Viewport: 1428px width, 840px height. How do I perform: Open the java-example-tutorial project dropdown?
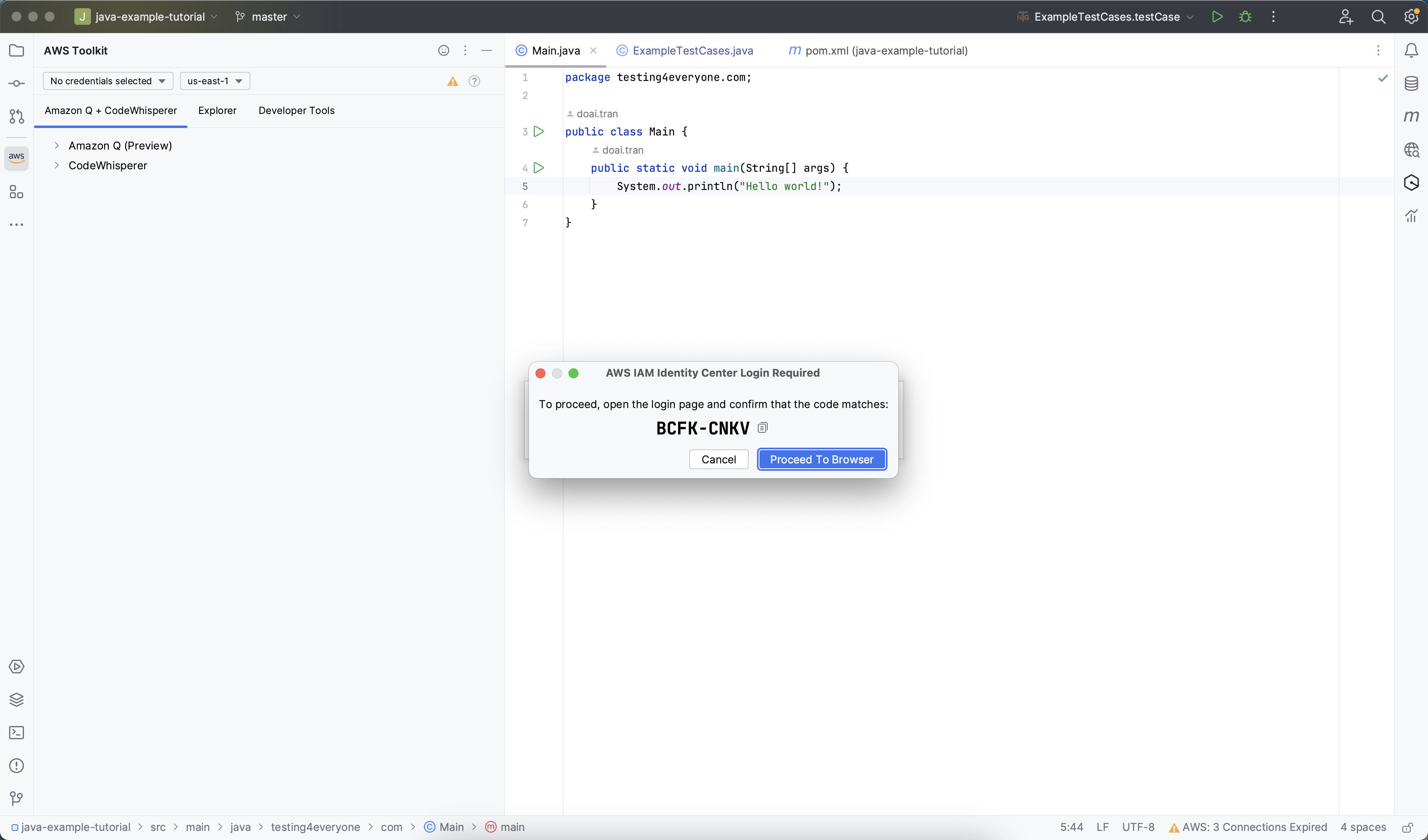pyautogui.click(x=146, y=17)
